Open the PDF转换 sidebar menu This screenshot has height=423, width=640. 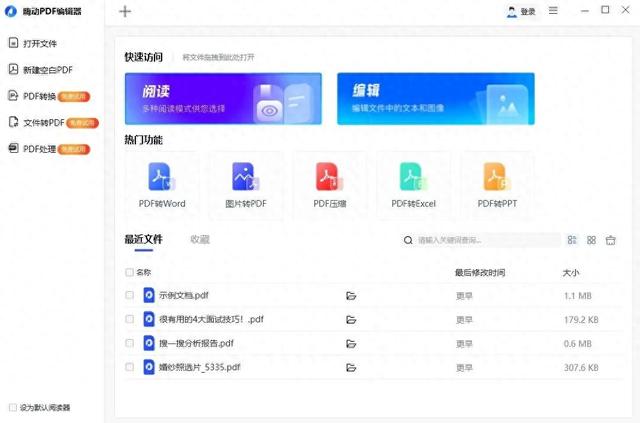(39, 96)
